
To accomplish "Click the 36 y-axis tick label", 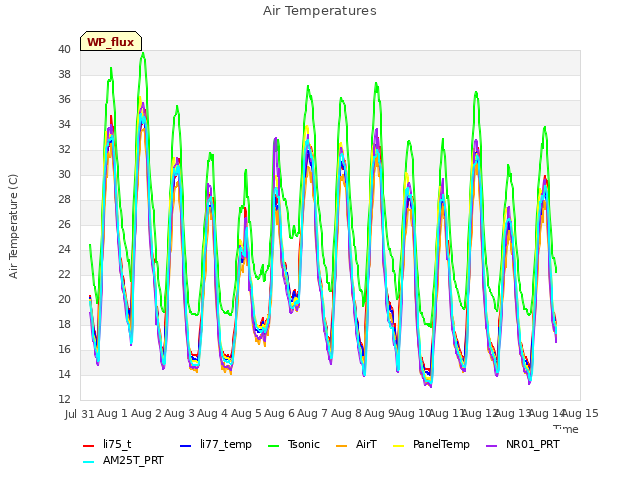I will coord(64,99).
